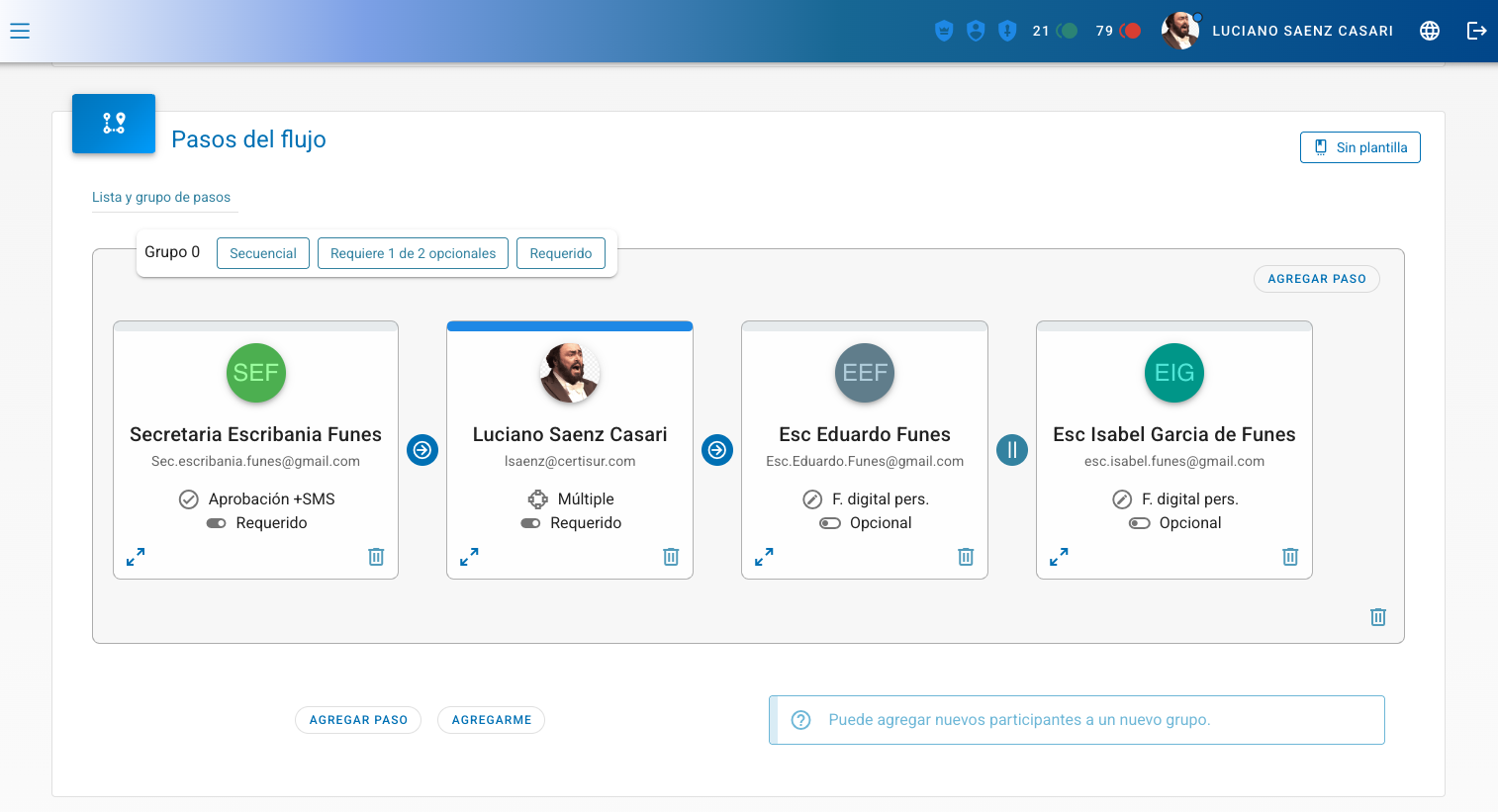Image resolution: width=1498 pixels, height=812 pixels.
Task: Open the hamburger navigation menu
Action: pyautogui.click(x=20, y=31)
